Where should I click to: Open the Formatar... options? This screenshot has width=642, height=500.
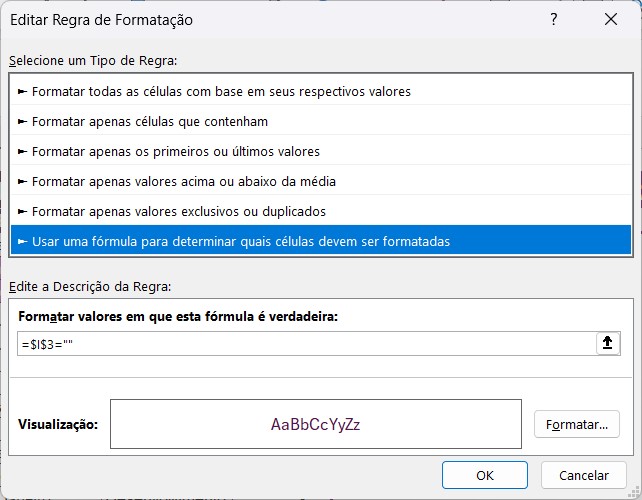coord(576,424)
